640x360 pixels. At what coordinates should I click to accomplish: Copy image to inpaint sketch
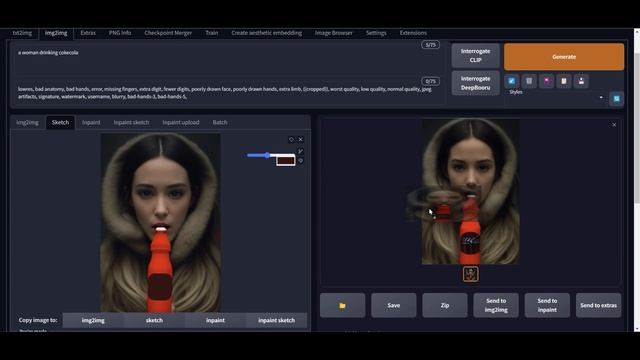click(276, 320)
